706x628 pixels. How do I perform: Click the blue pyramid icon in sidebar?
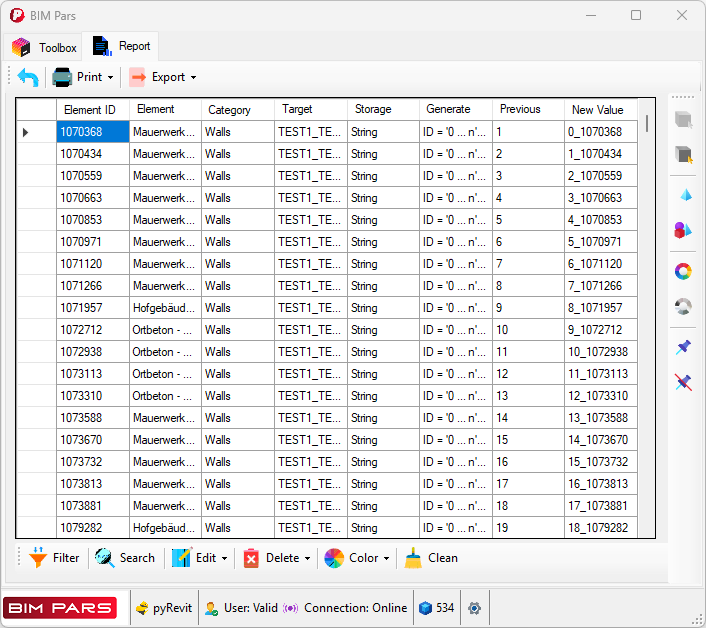click(x=684, y=194)
